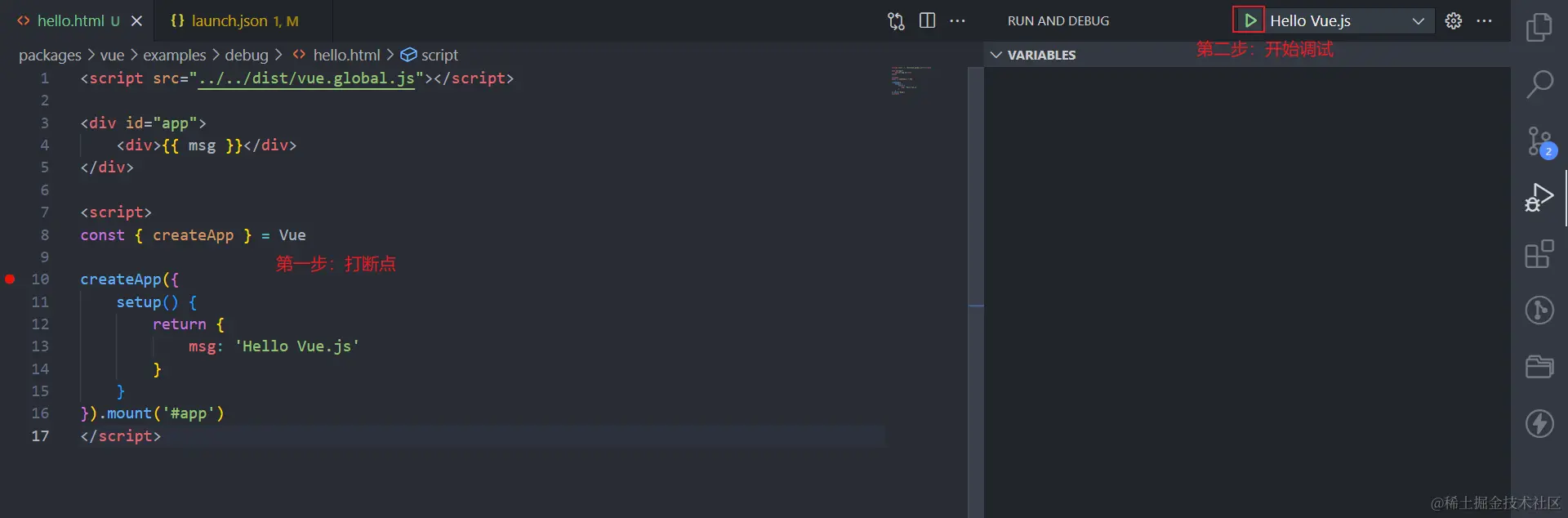Close the hello.html tab

(136, 21)
